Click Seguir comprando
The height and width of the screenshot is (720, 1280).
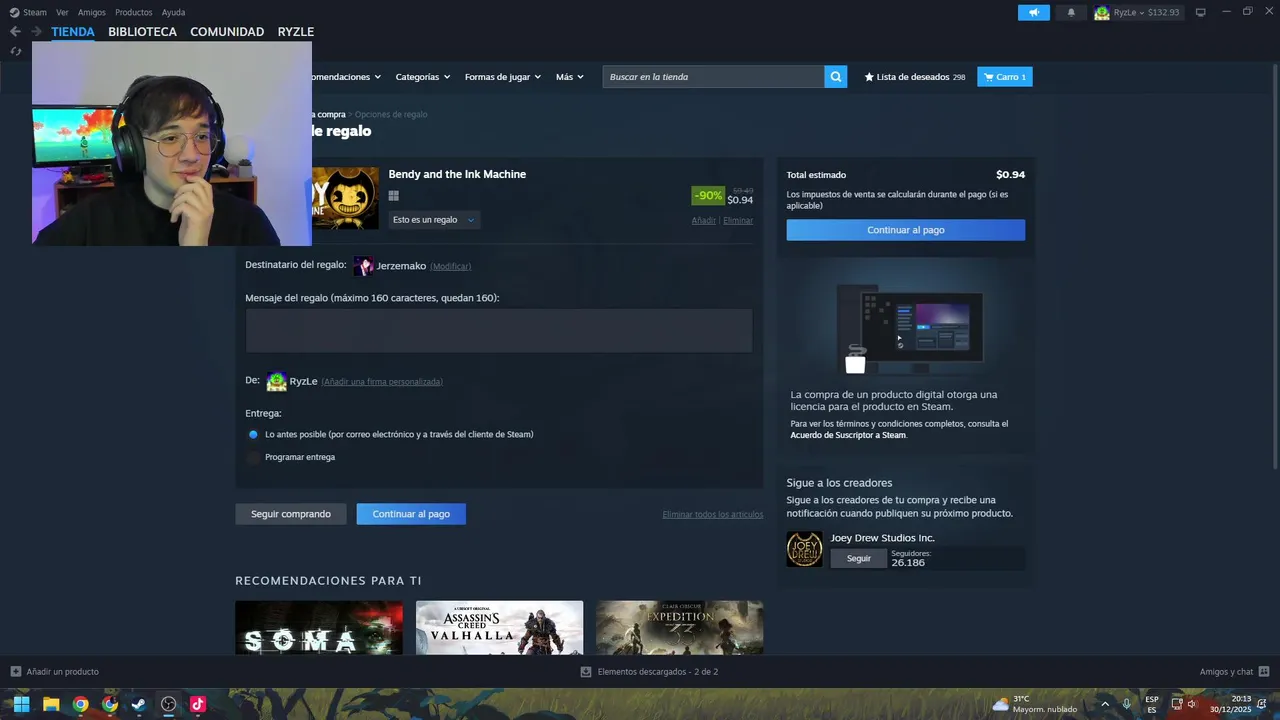(291, 514)
